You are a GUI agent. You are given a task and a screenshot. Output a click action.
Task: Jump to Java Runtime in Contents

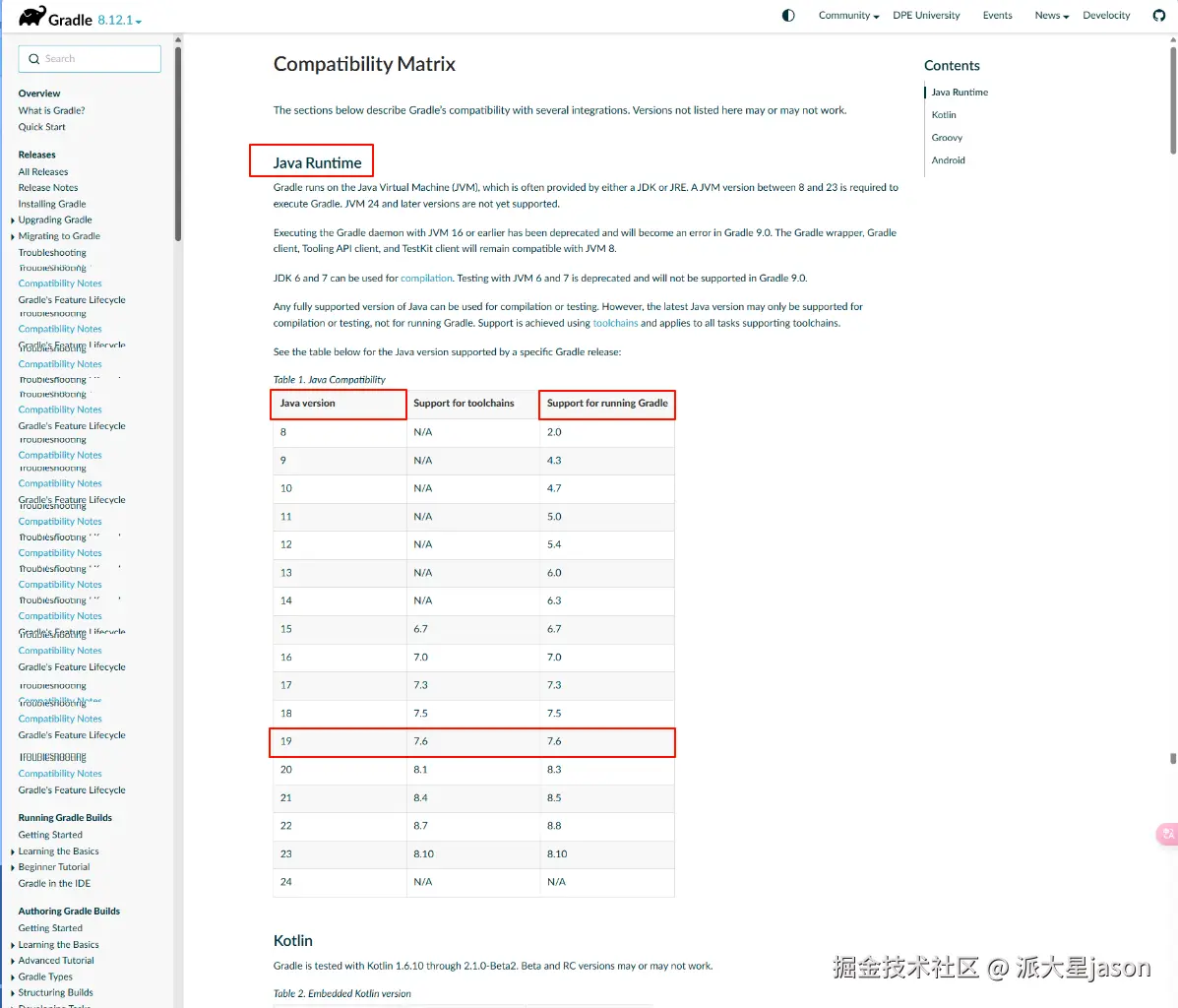960,92
